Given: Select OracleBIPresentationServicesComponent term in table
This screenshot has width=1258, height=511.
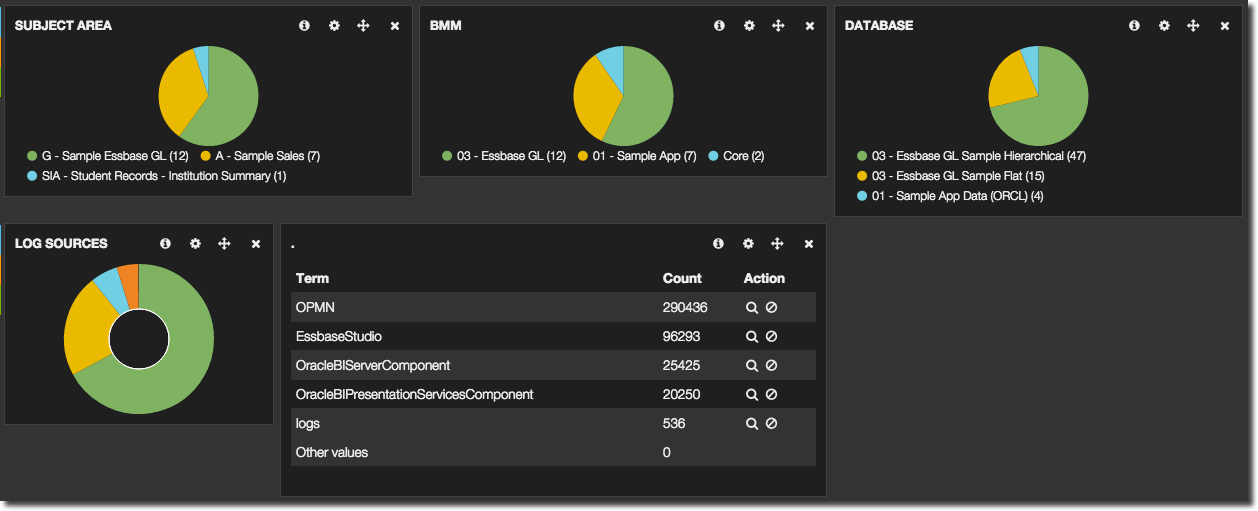Looking at the screenshot, I should click(x=414, y=395).
